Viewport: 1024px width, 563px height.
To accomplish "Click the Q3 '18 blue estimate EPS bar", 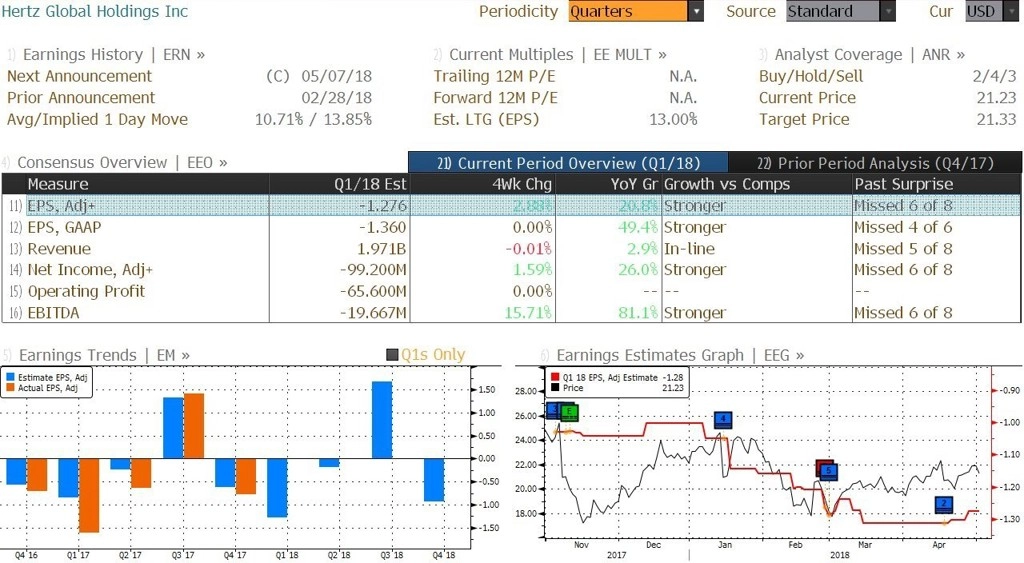I will click(382, 420).
